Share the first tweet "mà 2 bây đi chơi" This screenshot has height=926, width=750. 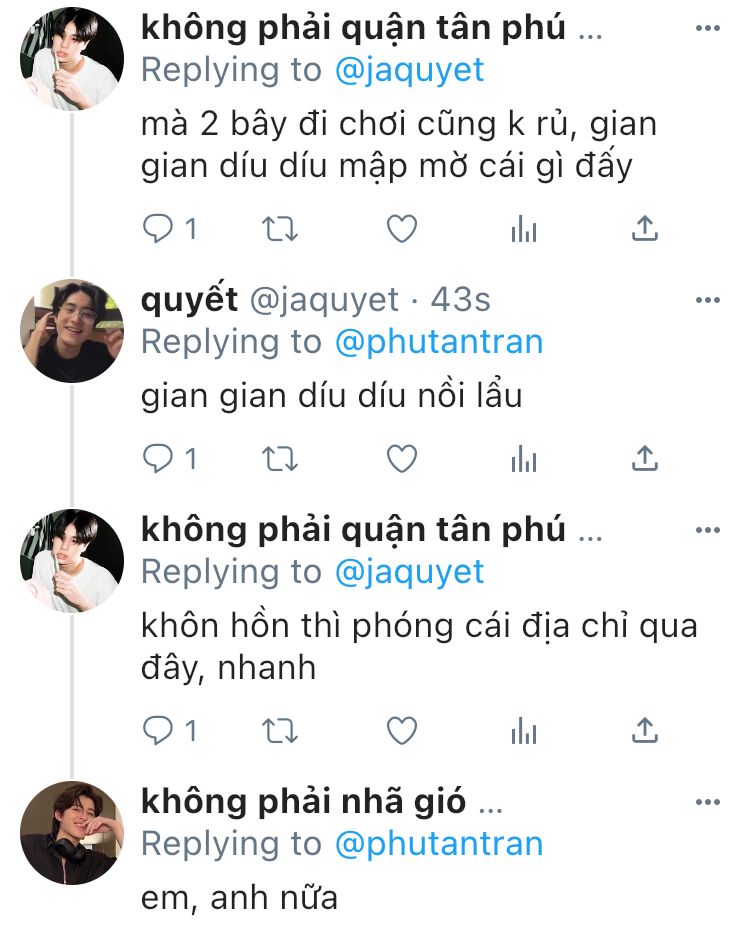point(644,229)
